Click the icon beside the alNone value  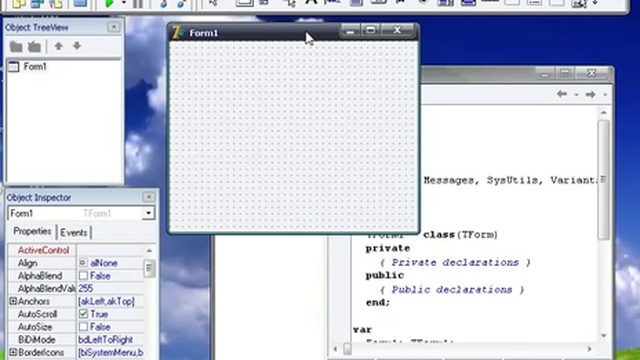pos(83,263)
